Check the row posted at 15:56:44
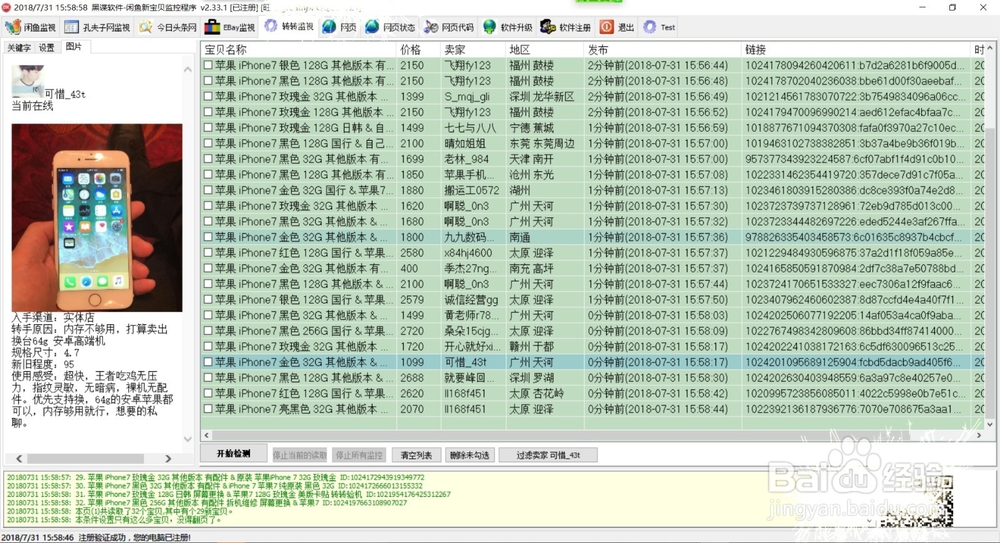 pyautogui.click(x=208, y=65)
